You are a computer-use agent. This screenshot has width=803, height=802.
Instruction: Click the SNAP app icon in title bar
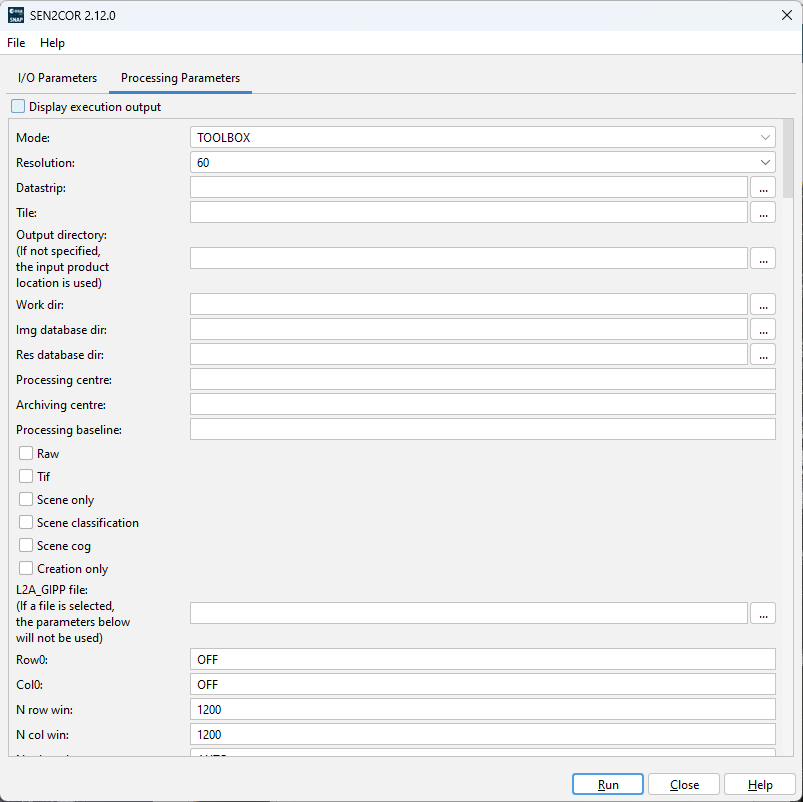click(x=16, y=15)
